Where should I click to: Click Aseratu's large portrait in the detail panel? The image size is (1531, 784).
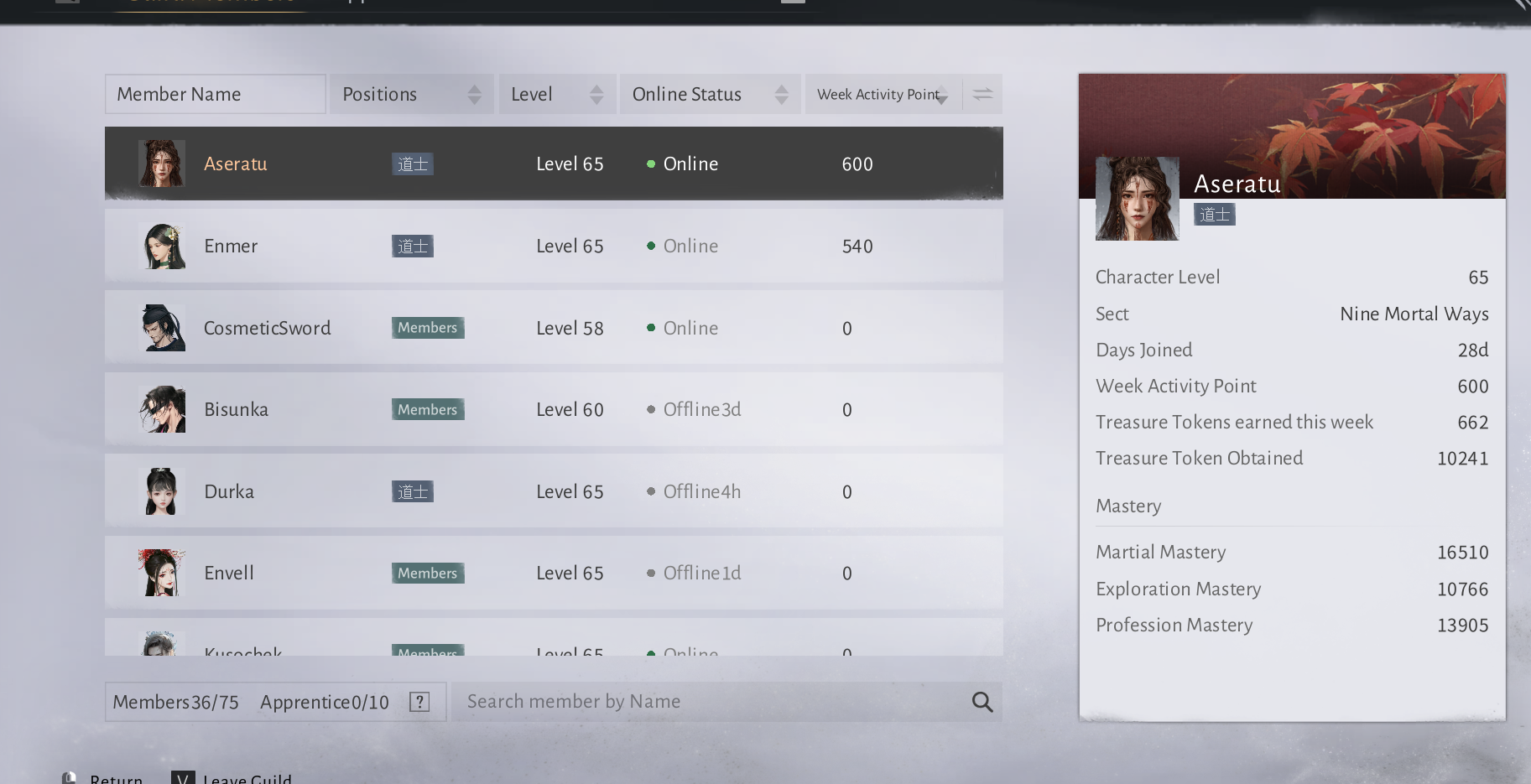(x=1138, y=199)
